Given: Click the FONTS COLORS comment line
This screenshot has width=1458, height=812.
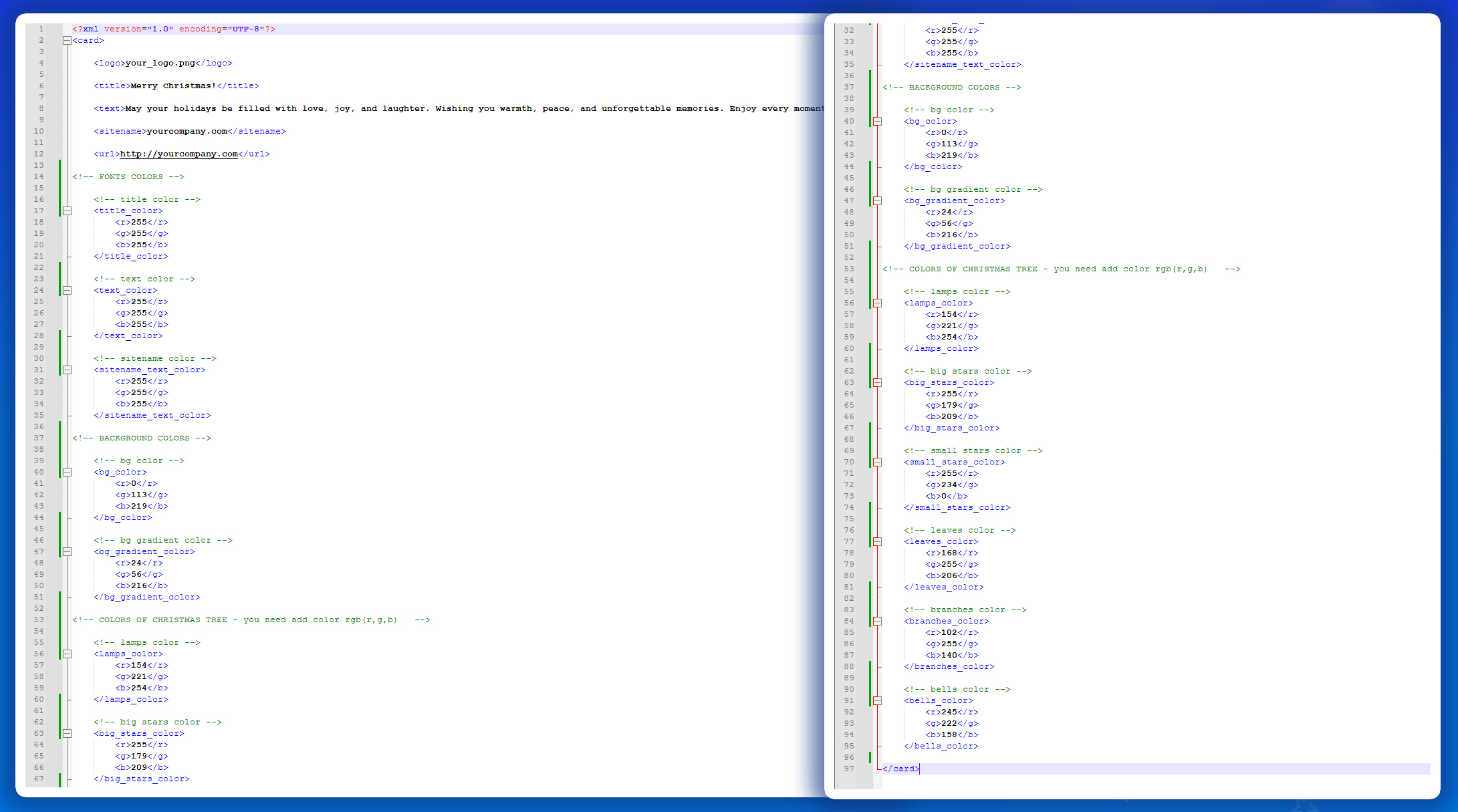Looking at the screenshot, I should (x=128, y=177).
